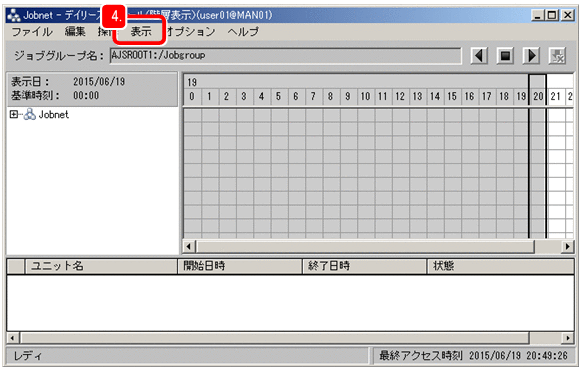This screenshot has height=371, width=583.
Task: Click hour 20 in the time header
Action: [x=538, y=97]
